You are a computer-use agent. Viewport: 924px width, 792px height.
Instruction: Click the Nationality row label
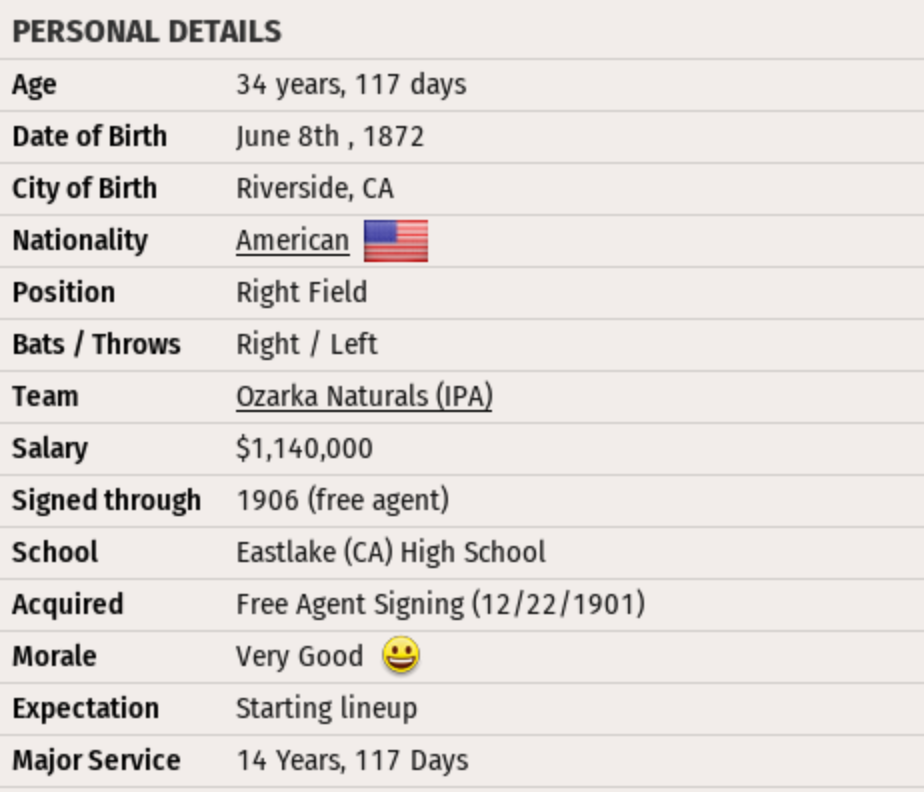coord(80,241)
